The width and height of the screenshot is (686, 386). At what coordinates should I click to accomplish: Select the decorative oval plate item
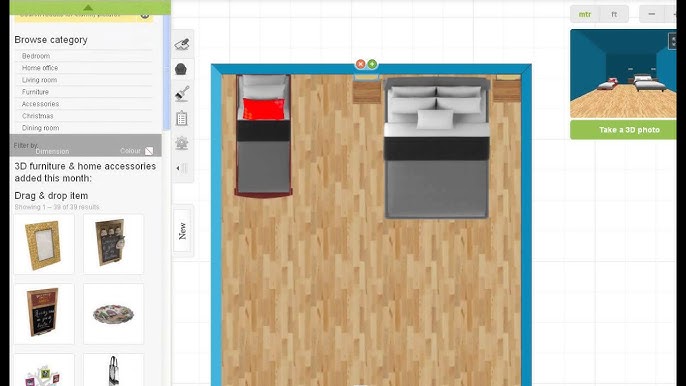(113, 314)
